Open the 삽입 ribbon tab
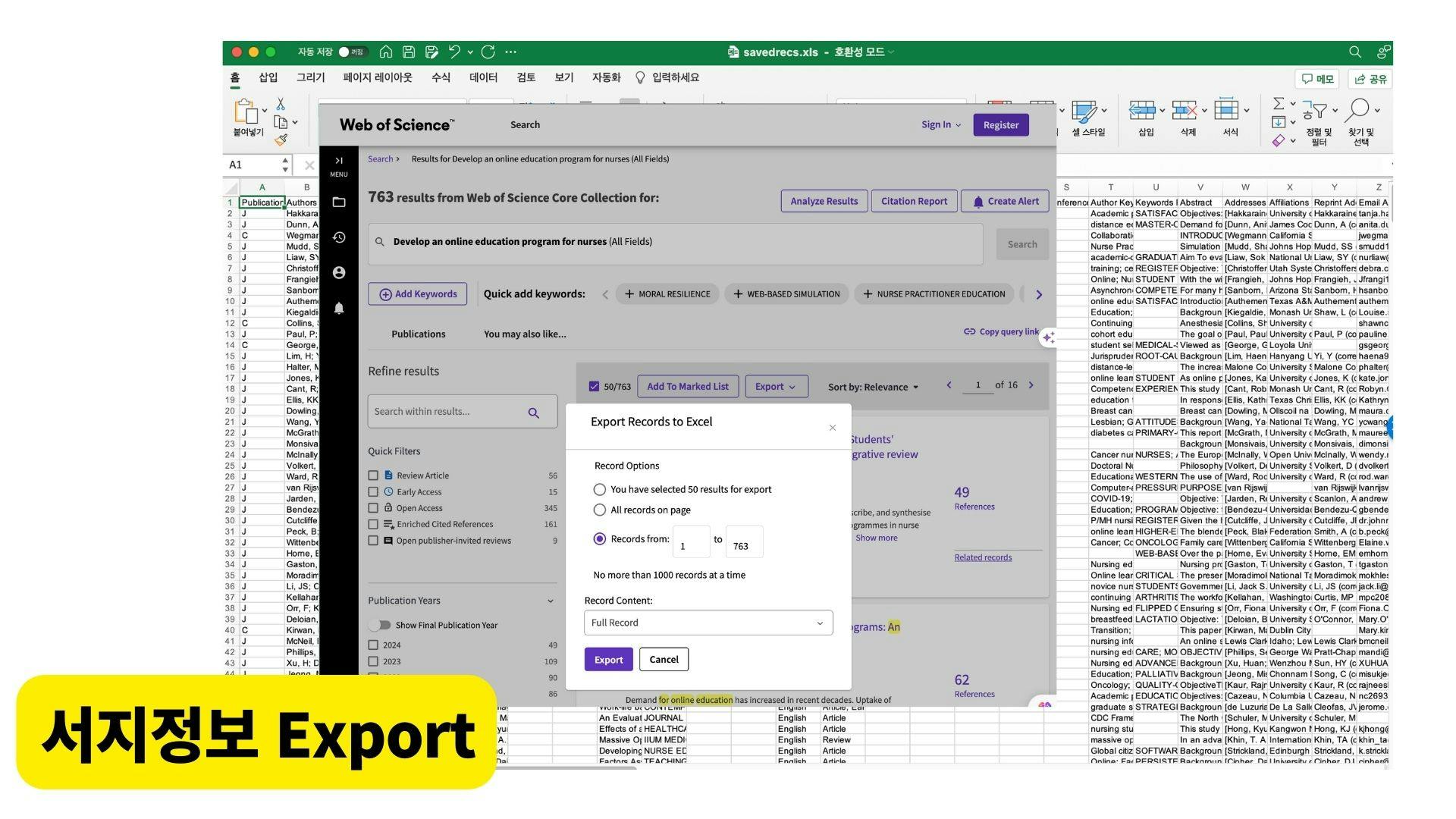Screen dimensions: 1456x819 tap(268, 77)
